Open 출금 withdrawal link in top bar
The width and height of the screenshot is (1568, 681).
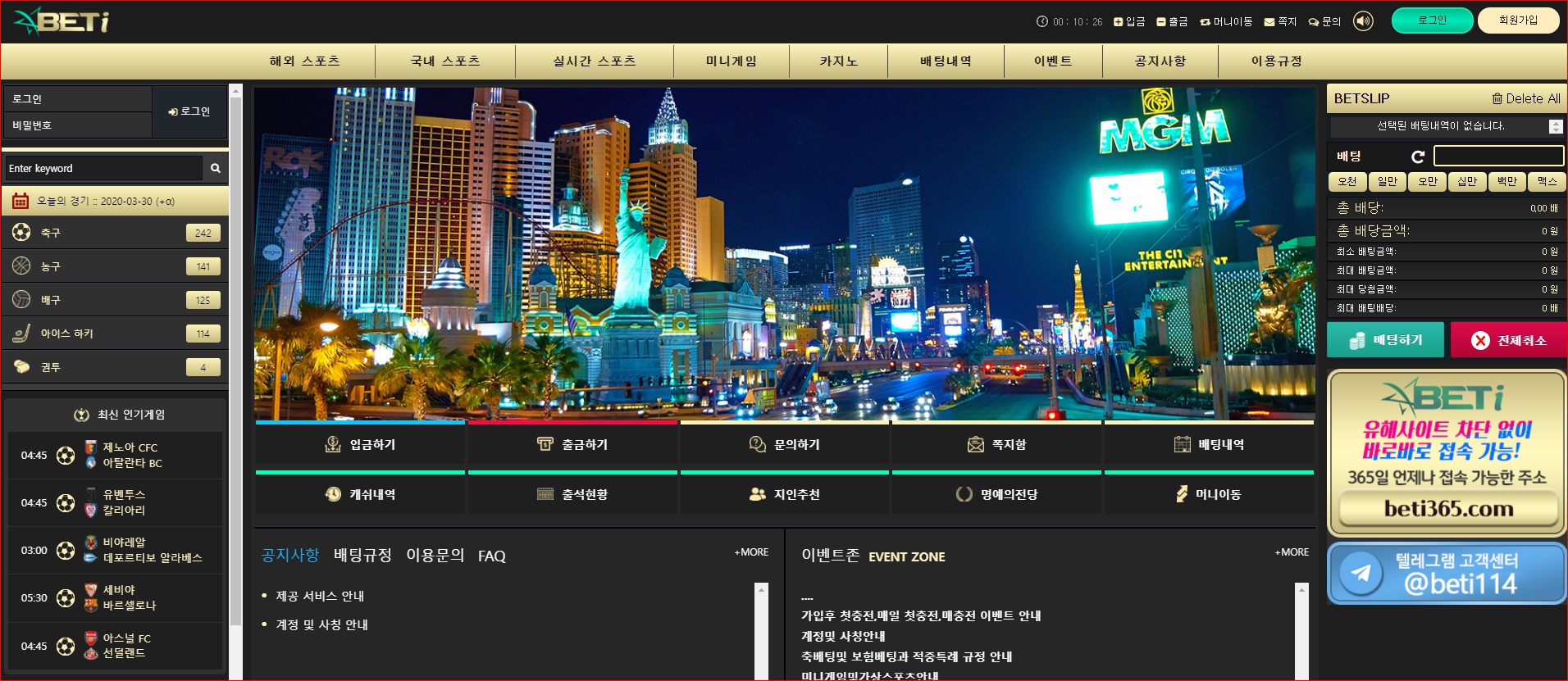tap(1172, 21)
